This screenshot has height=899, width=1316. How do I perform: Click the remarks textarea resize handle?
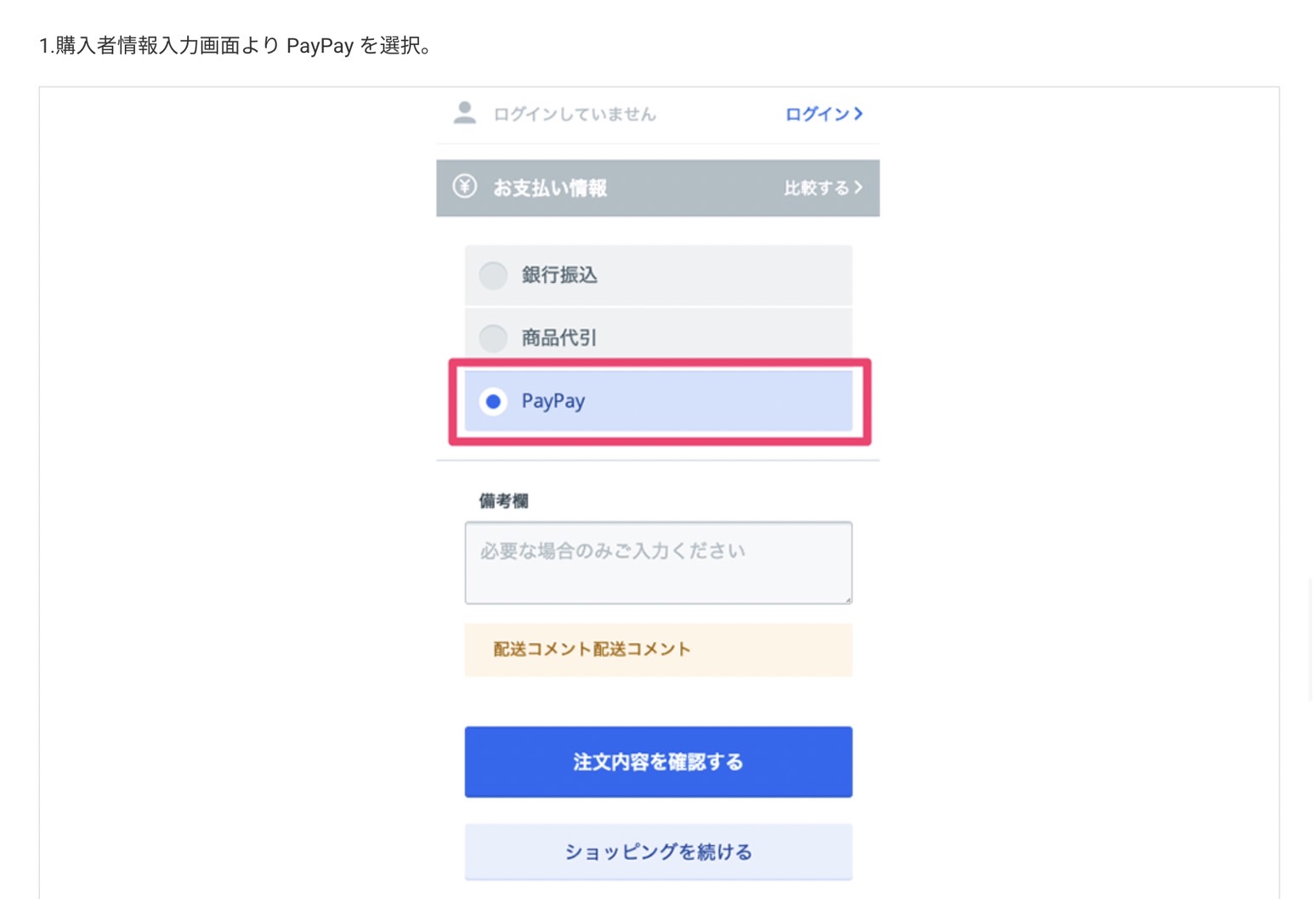(x=848, y=599)
